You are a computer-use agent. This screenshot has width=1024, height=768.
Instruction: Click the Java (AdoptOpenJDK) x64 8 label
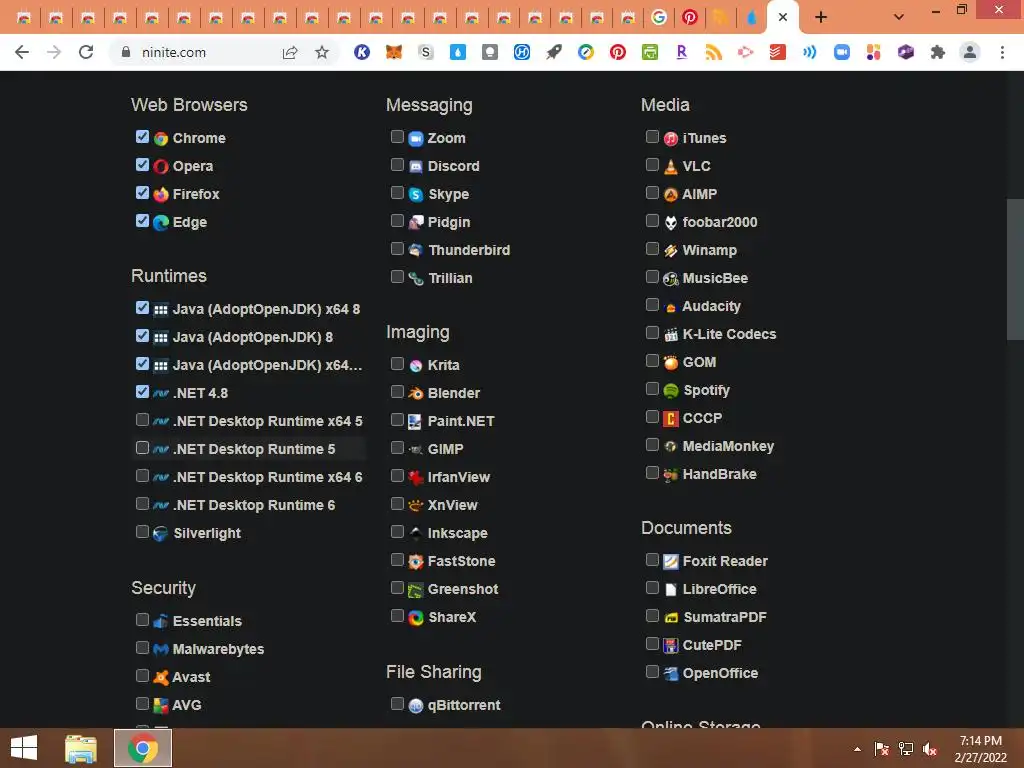click(x=266, y=310)
